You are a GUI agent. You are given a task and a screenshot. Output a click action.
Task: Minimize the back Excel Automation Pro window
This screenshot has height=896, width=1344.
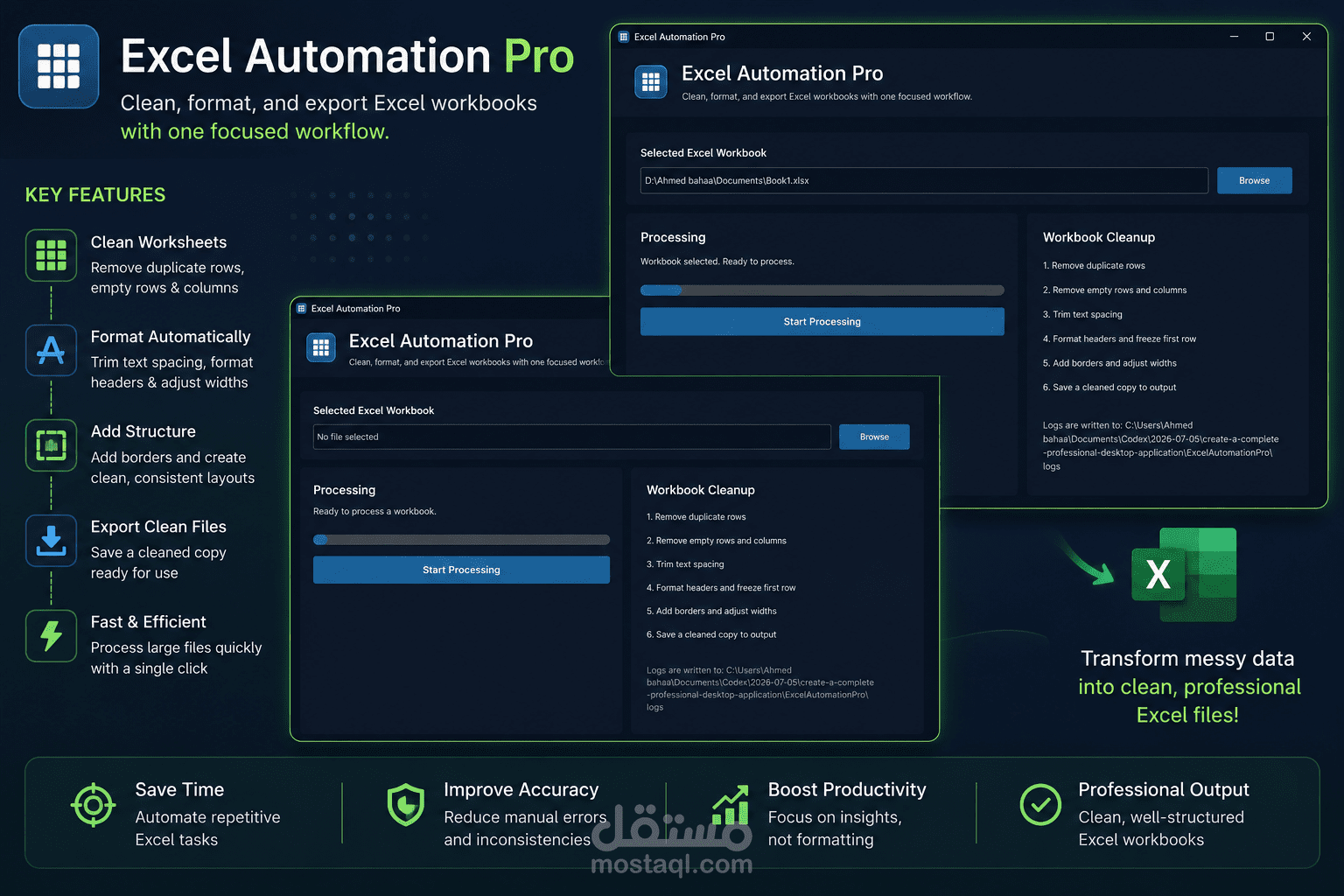pyautogui.click(x=1235, y=37)
